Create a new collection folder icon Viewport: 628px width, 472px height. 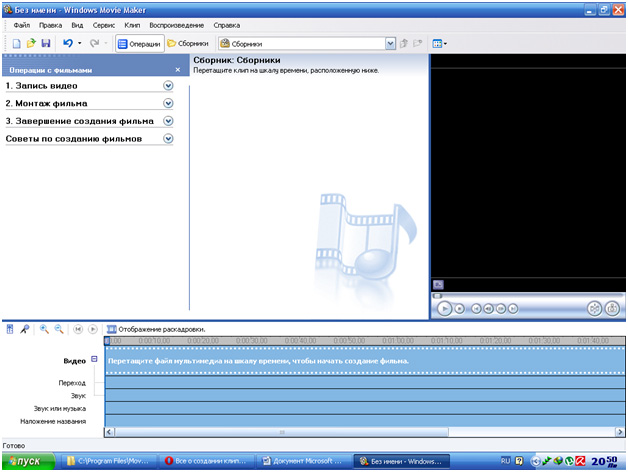point(417,43)
